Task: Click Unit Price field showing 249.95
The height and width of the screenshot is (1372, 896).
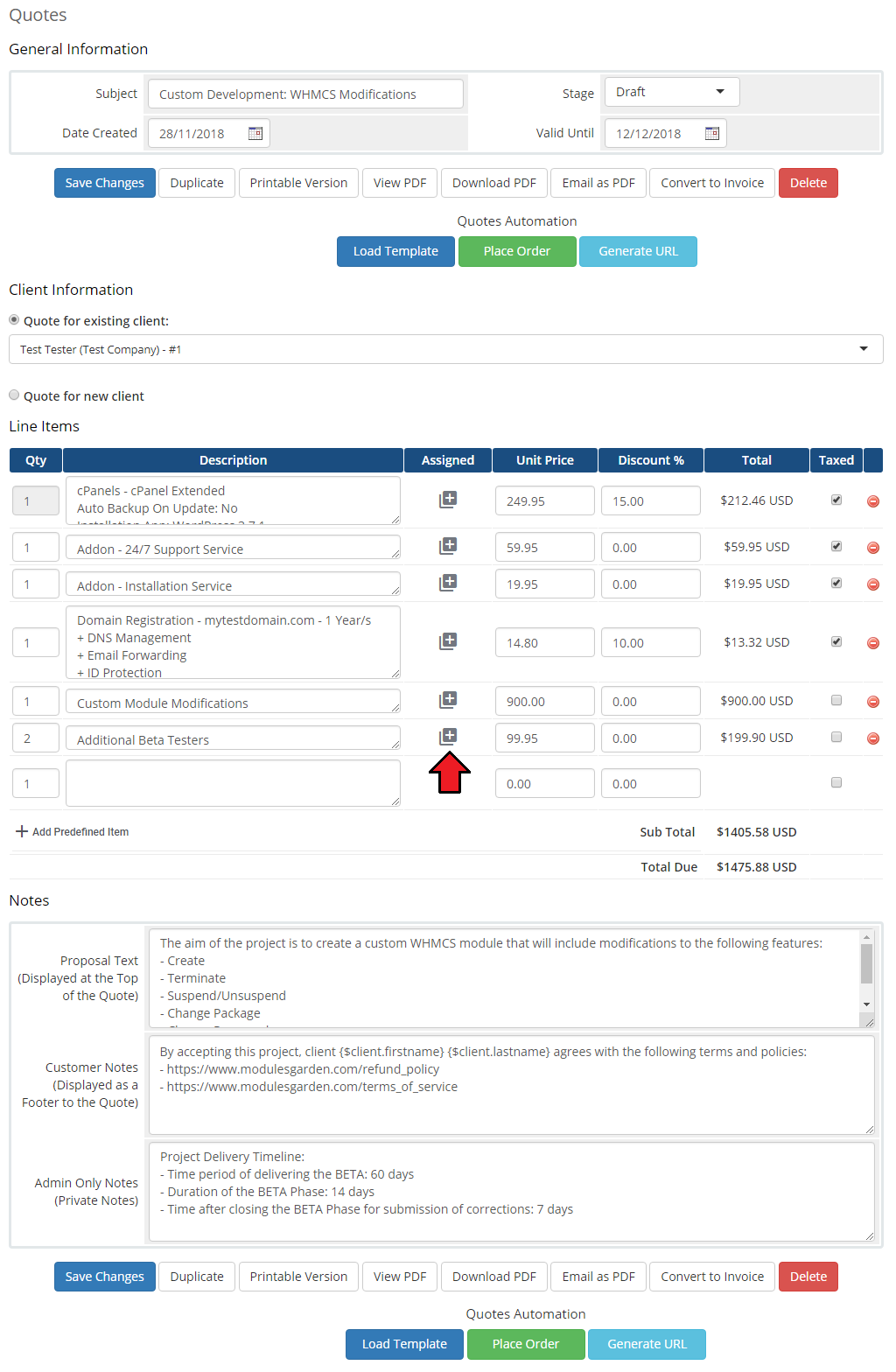Action: 544,500
